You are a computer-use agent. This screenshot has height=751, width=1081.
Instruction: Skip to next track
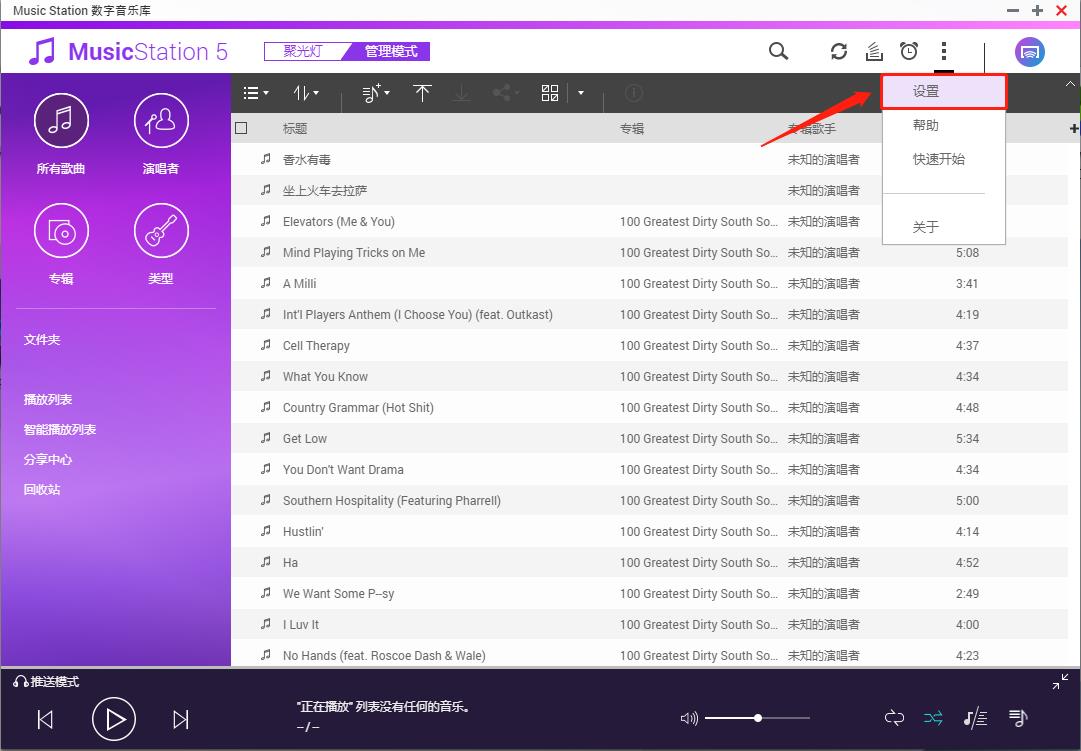pyautogui.click(x=181, y=719)
